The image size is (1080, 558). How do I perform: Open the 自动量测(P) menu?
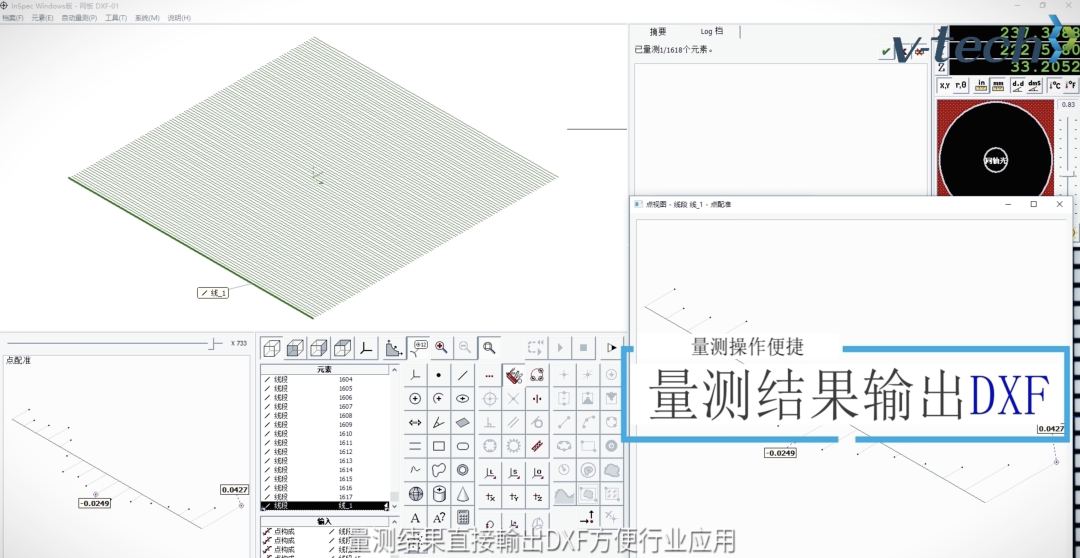pos(79,18)
